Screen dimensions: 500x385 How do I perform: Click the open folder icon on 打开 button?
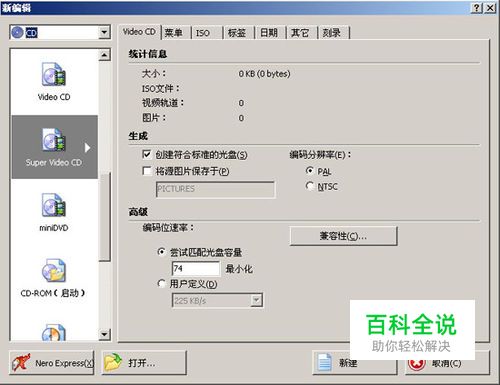click(113, 362)
